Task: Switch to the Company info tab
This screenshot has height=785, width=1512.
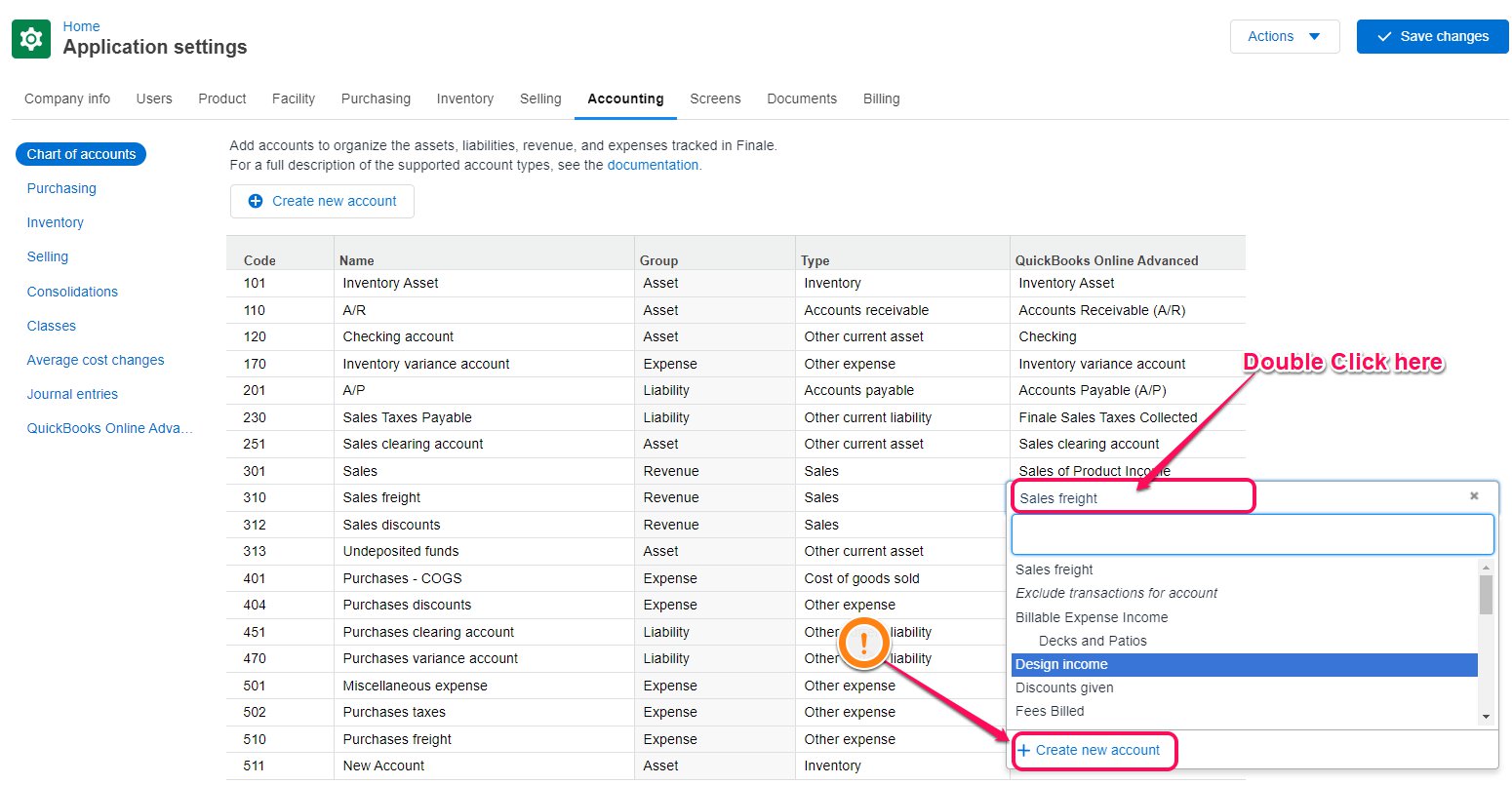Action: coord(67,98)
